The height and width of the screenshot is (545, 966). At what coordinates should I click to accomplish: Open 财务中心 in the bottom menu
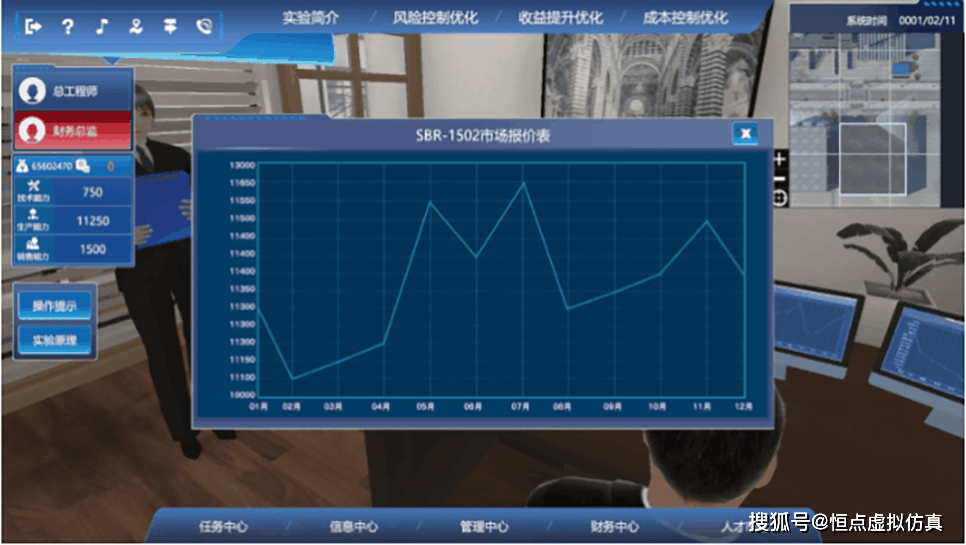[x=615, y=527]
